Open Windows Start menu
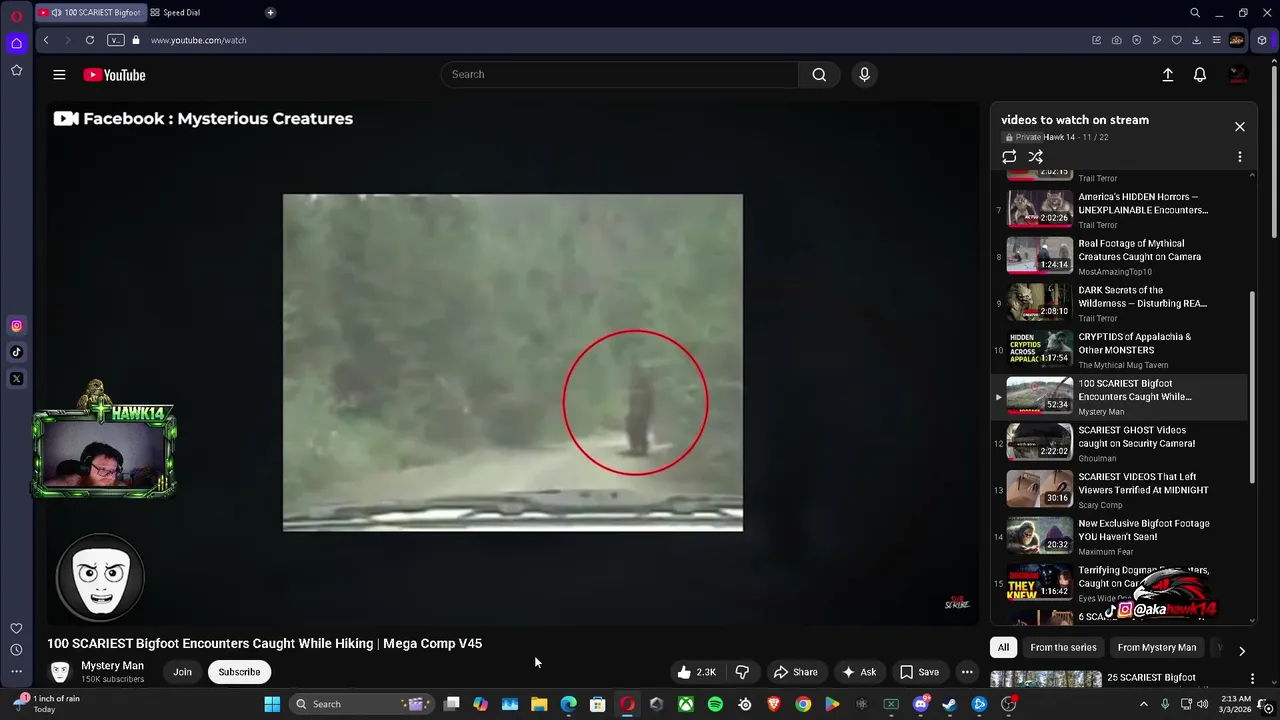Screen dimensions: 1280x720 click(272, 704)
